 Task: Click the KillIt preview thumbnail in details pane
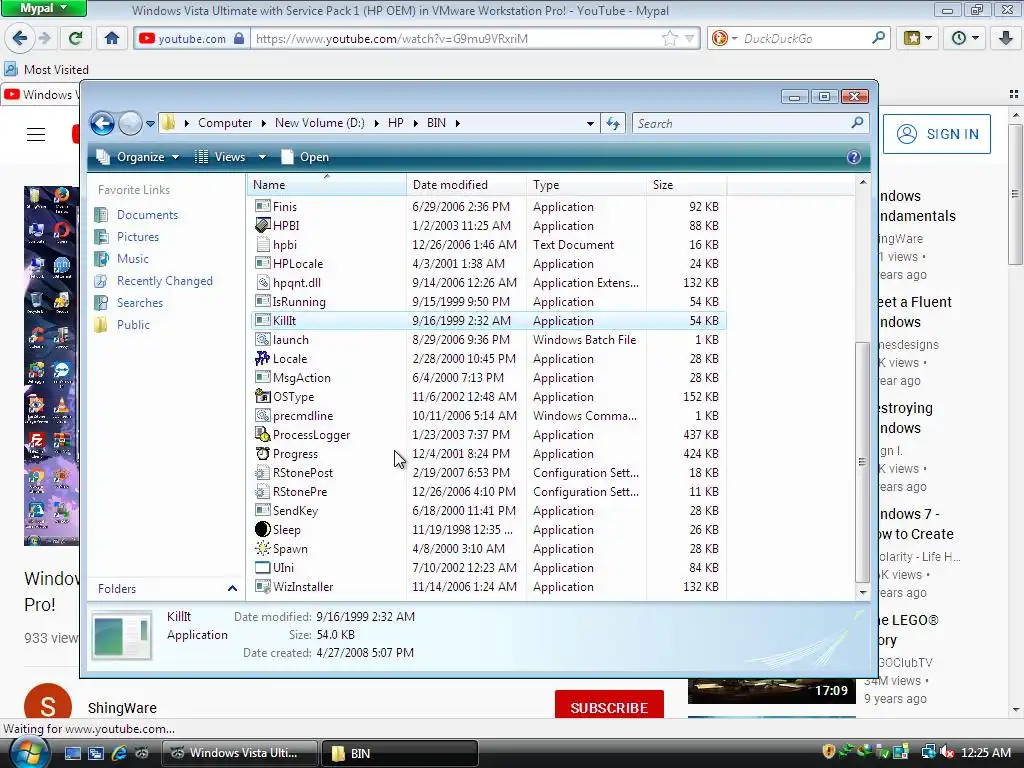point(122,635)
